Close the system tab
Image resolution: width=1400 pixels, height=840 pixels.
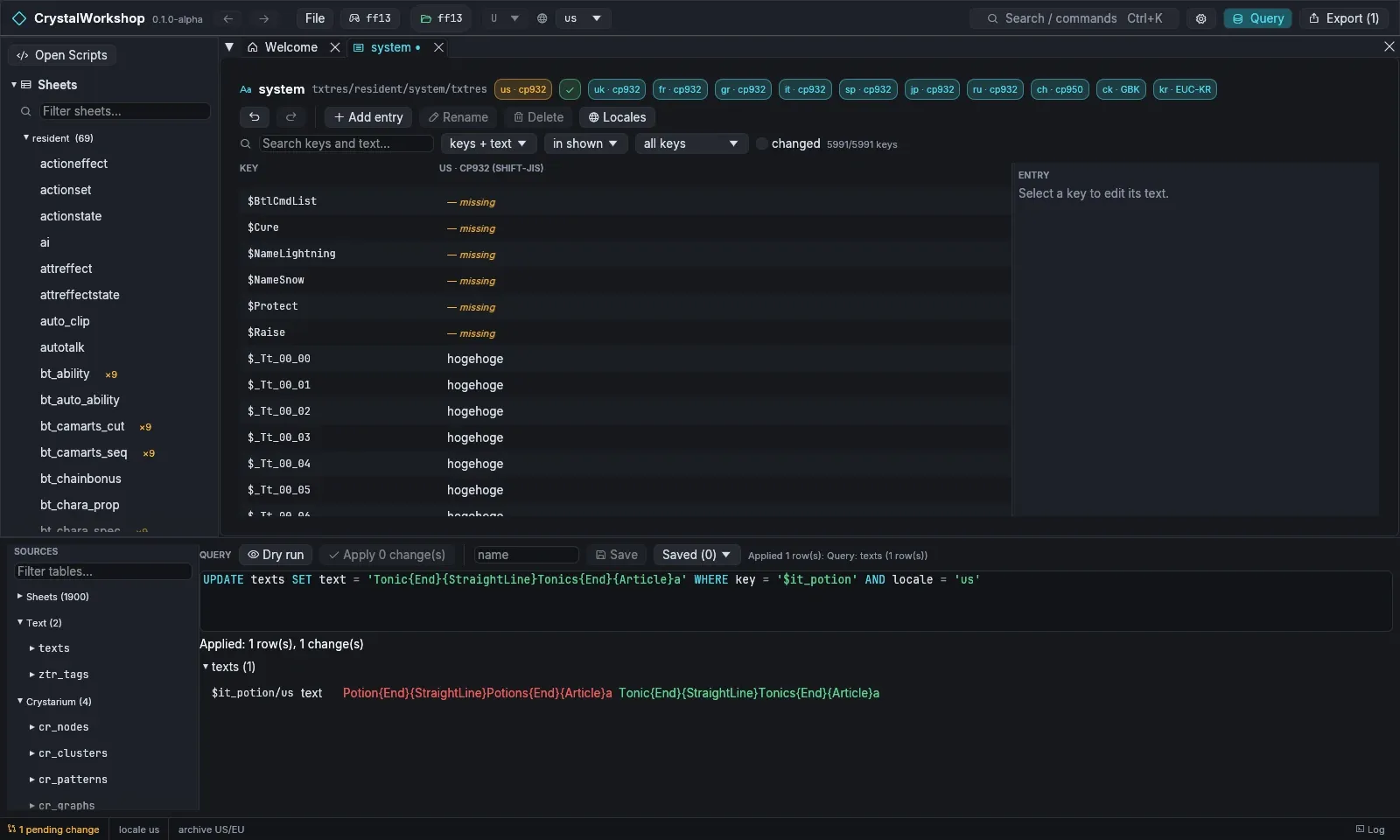click(x=439, y=47)
